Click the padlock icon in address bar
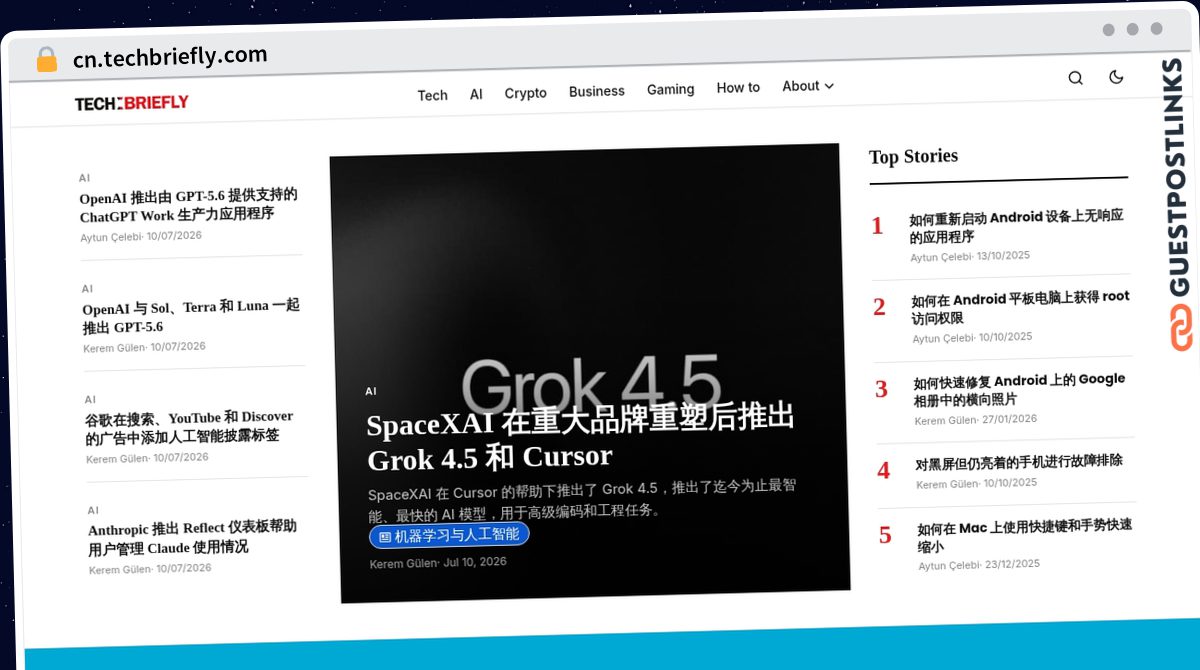The height and width of the screenshot is (670, 1200). pos(46,59)
